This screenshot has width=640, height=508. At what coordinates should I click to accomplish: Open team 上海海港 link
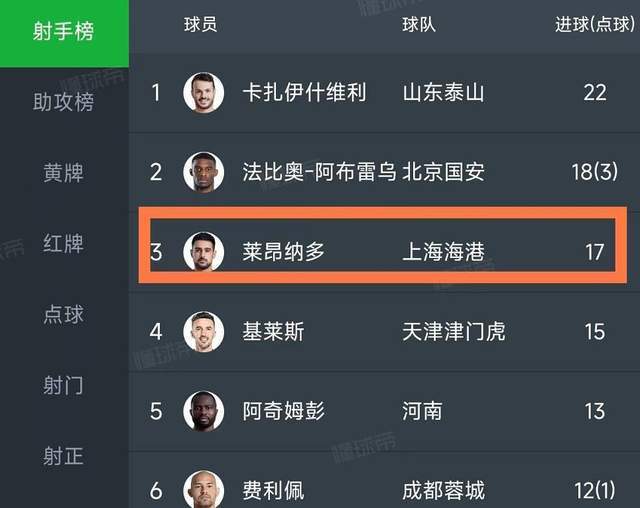pos(443,251)
